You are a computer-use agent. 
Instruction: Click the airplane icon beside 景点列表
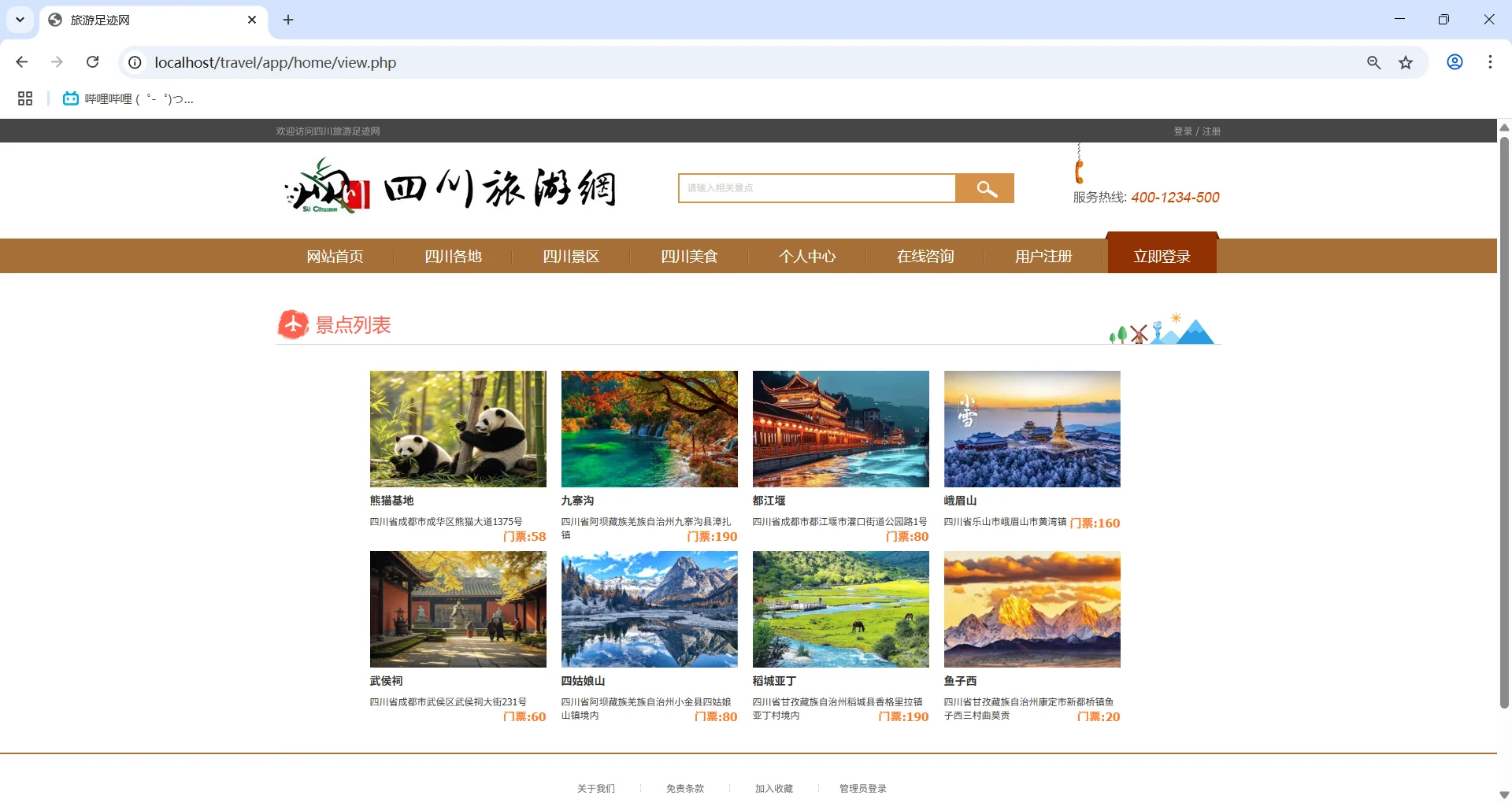point(292,324)
